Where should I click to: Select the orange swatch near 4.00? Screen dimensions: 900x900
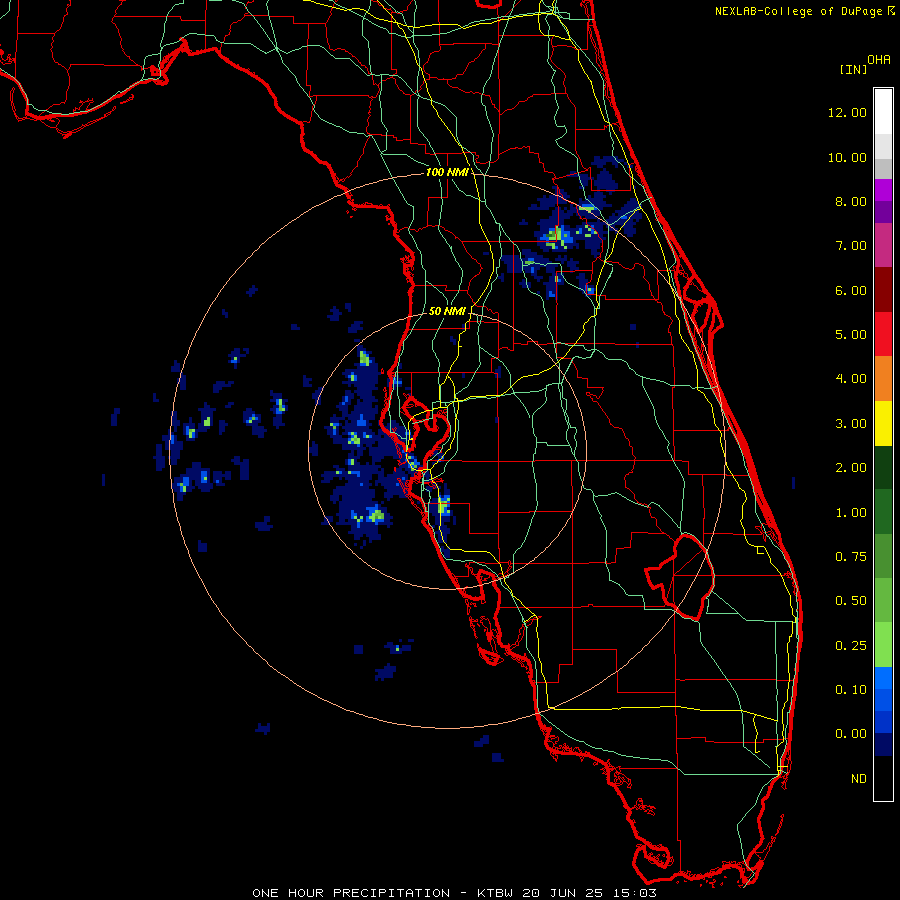tap(883, 379)
